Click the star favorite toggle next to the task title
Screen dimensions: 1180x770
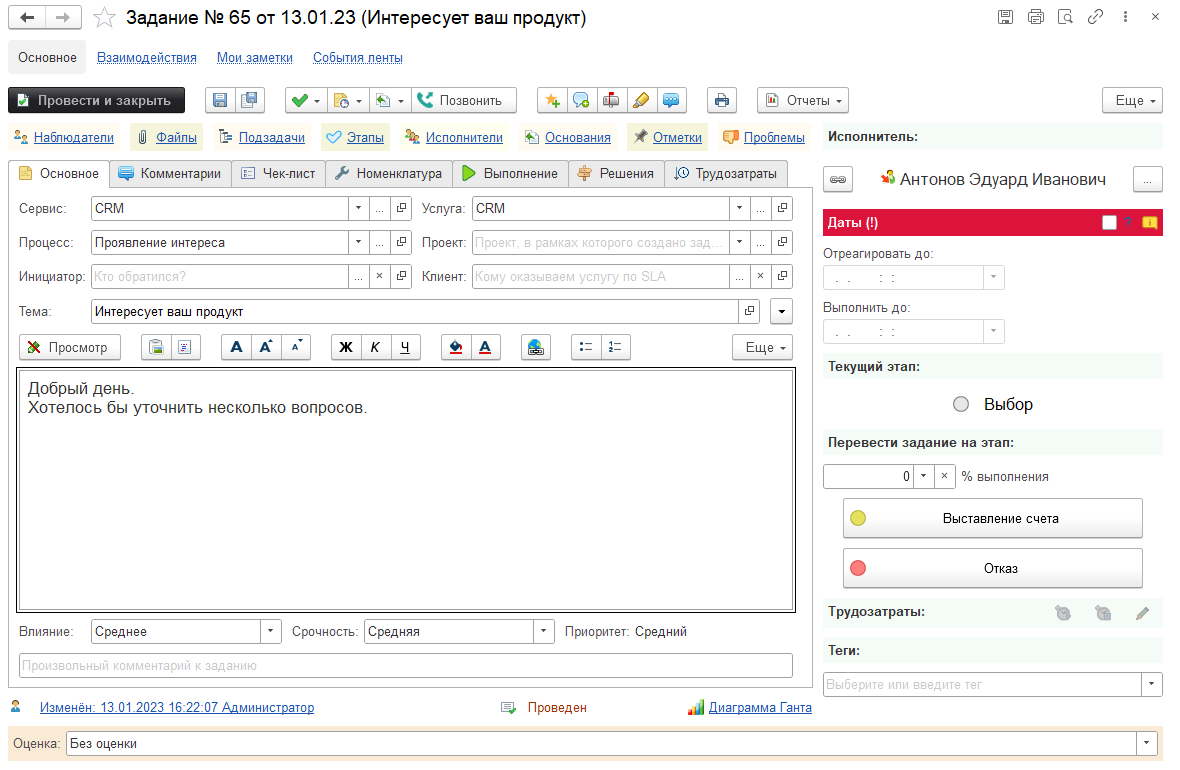[x=104, y=16]
